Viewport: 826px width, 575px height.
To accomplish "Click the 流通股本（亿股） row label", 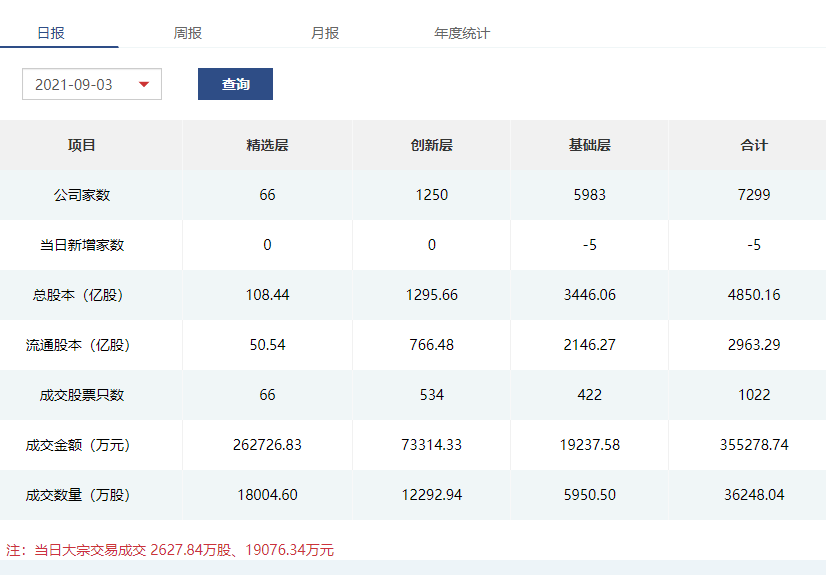I will click(82, 345).
